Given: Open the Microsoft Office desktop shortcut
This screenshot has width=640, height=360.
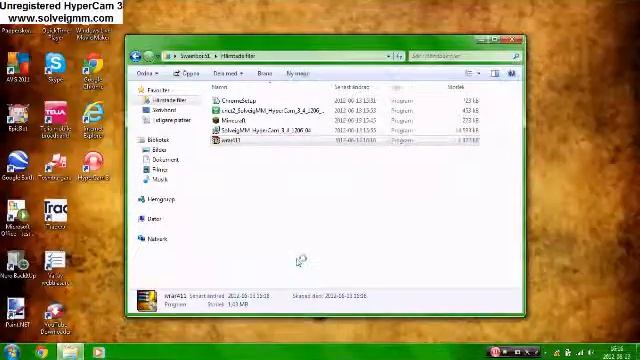Looking at the screenshot, I should (x=18, y=218).
